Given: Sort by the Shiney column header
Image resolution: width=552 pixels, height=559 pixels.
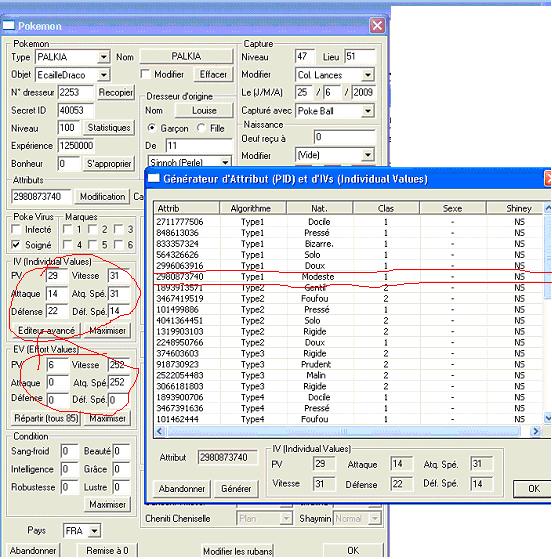Looking at the screenshot, I should click(x=515, y=208).
